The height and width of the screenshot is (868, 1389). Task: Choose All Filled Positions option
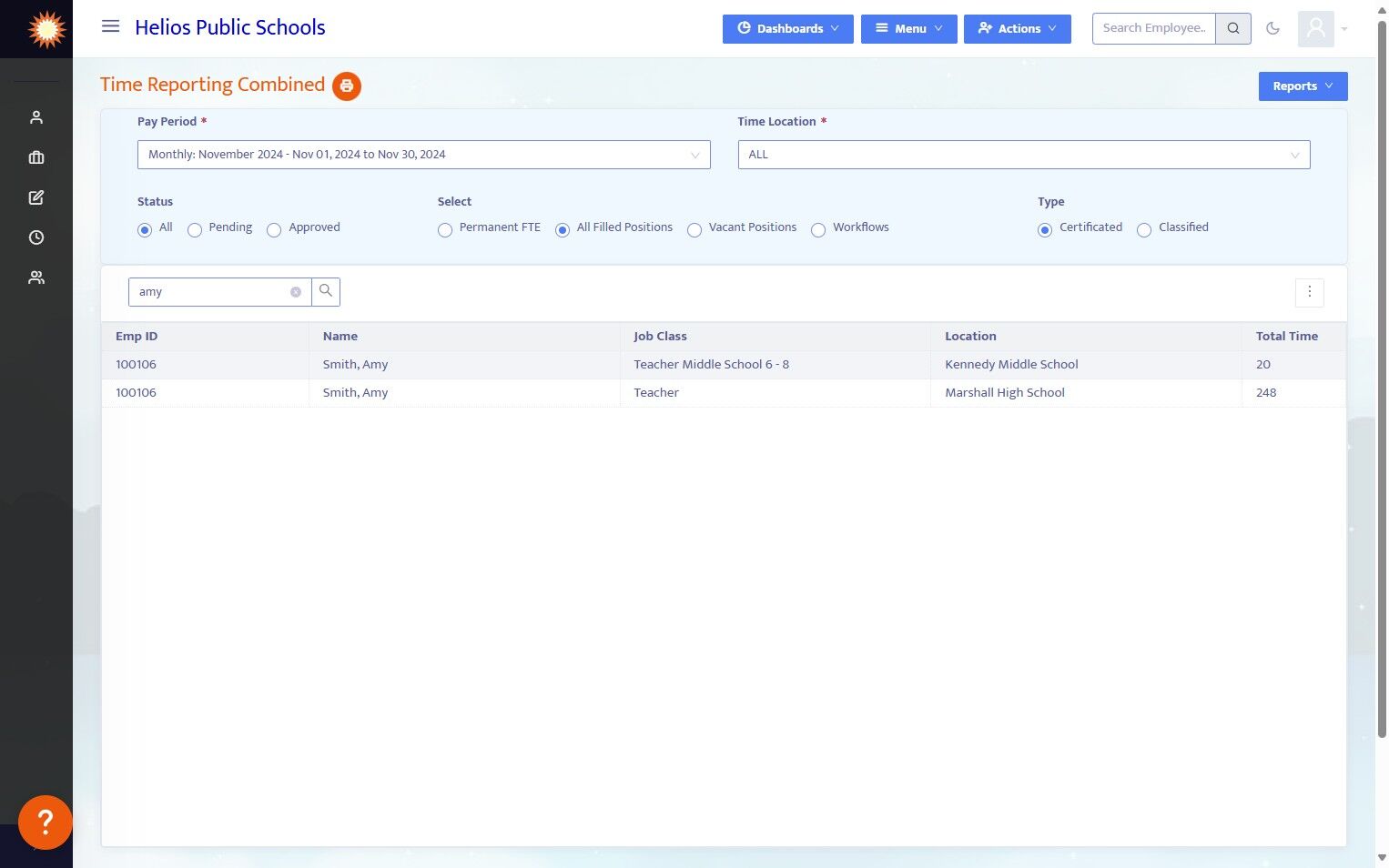(563, 230)
